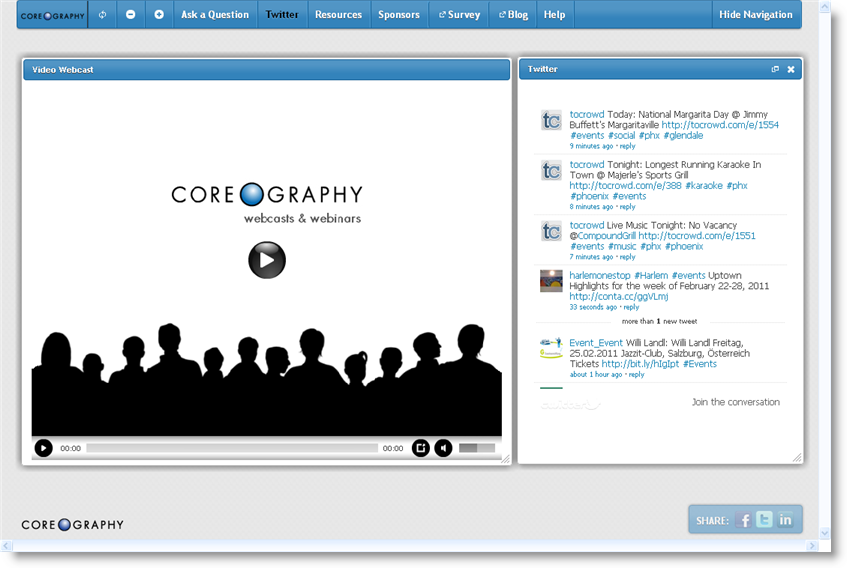
Task: Open the Help navigation item
Action: pyautogui.click(x=554, y=15)
